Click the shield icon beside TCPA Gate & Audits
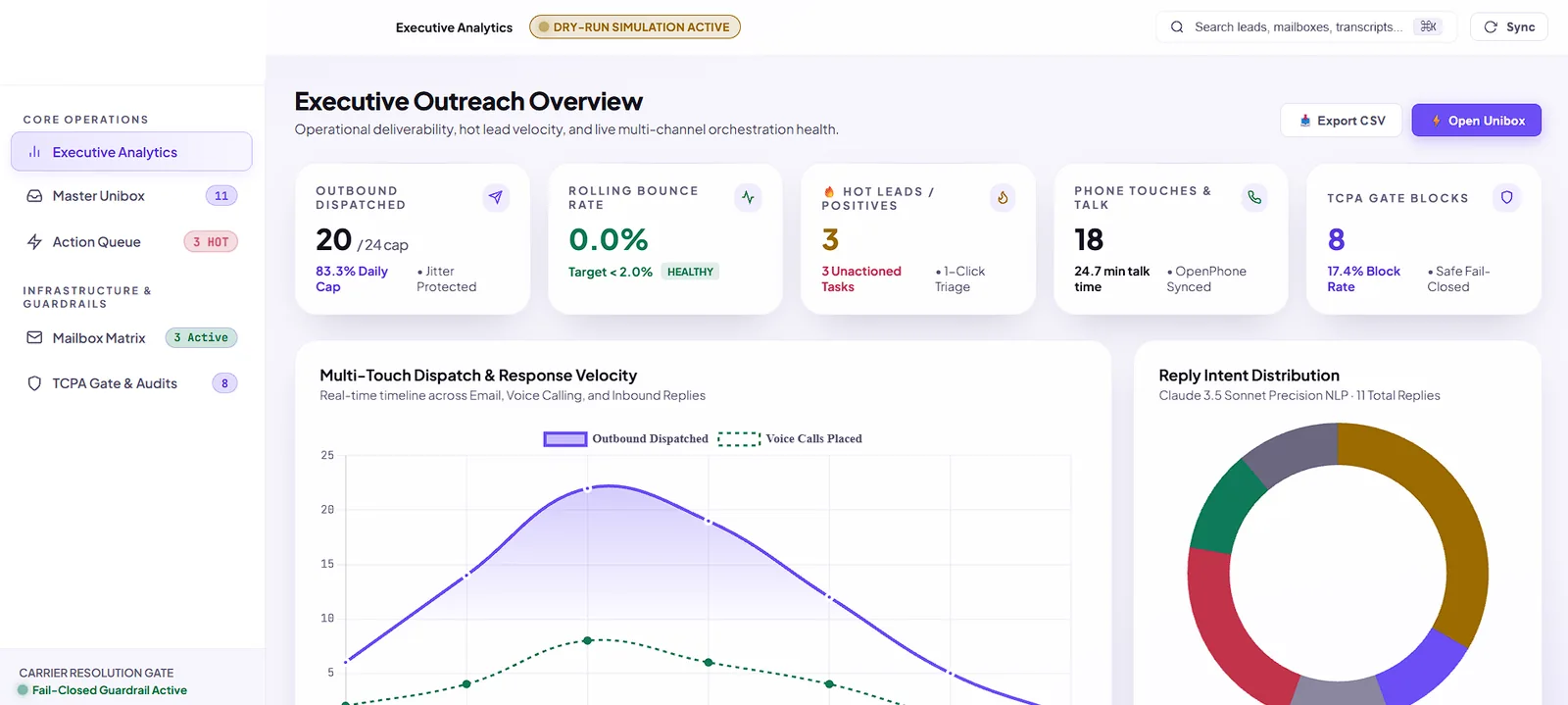The height and width of the screenshot is (705, 1568). (x=34, y=383)
